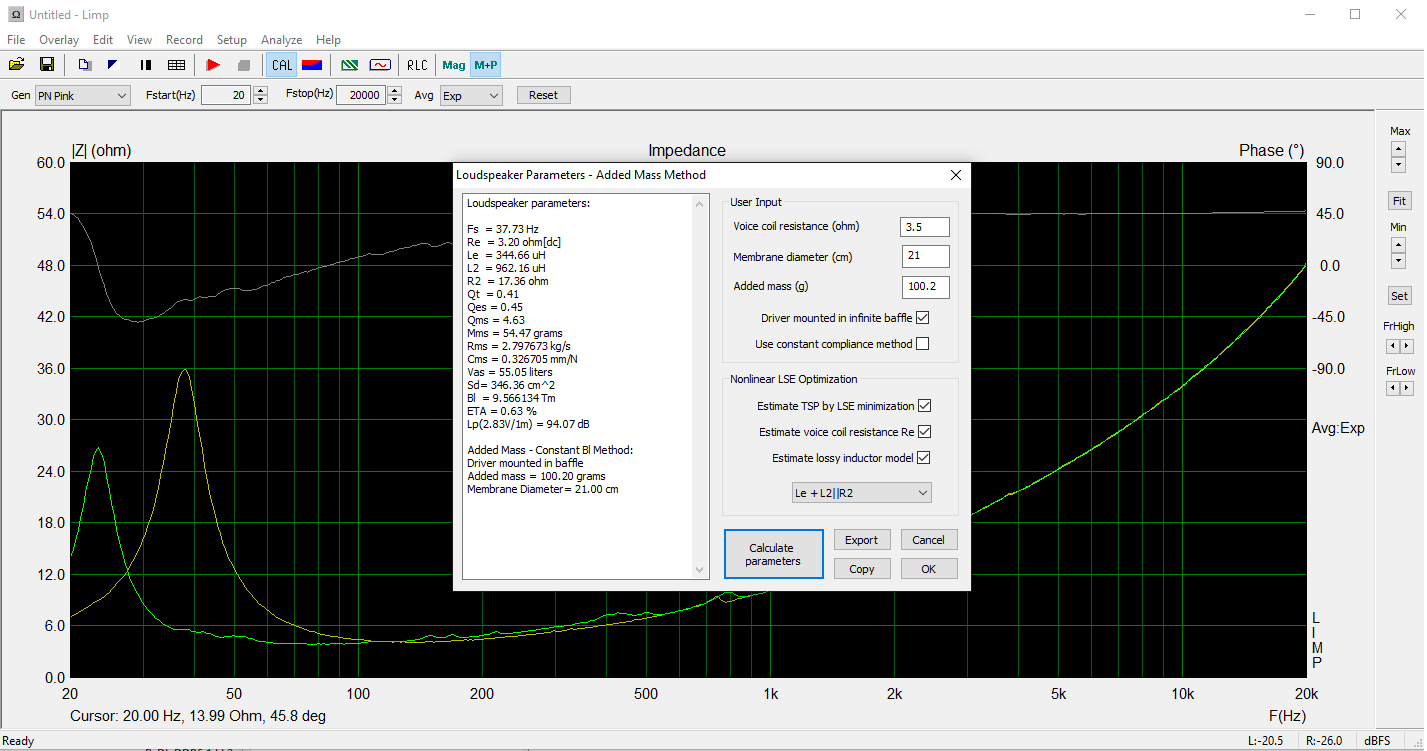Open the Le + L2||R2 model dropdown

[861, 492]
